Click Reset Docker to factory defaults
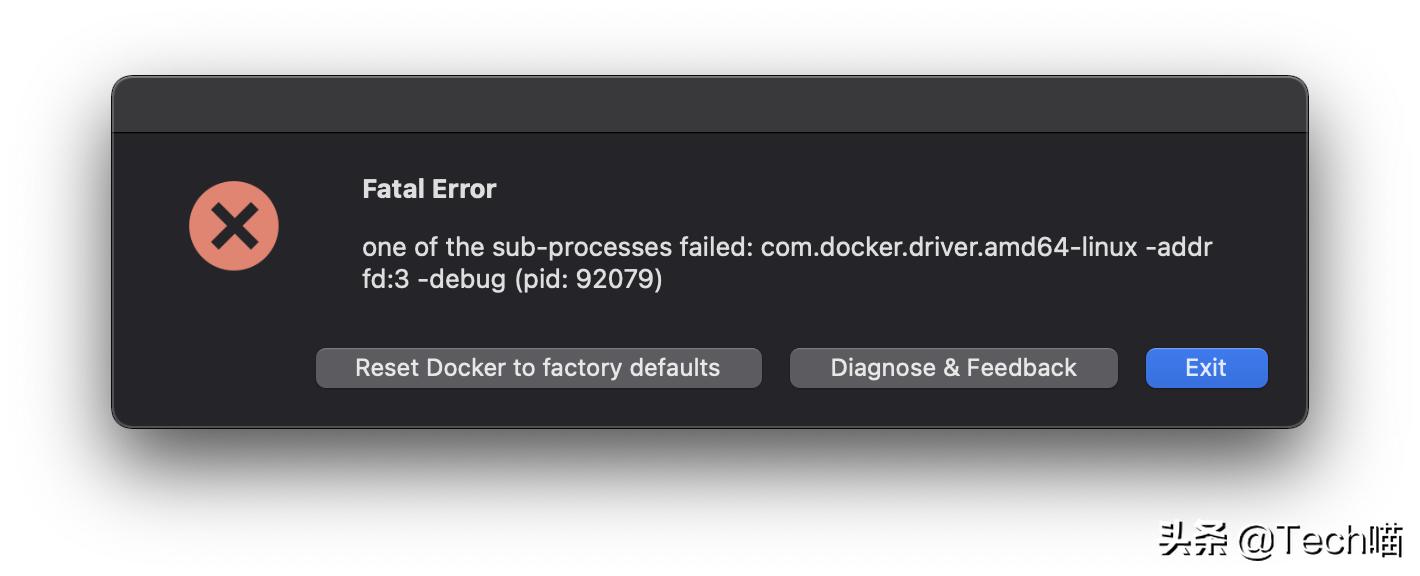 538,368
